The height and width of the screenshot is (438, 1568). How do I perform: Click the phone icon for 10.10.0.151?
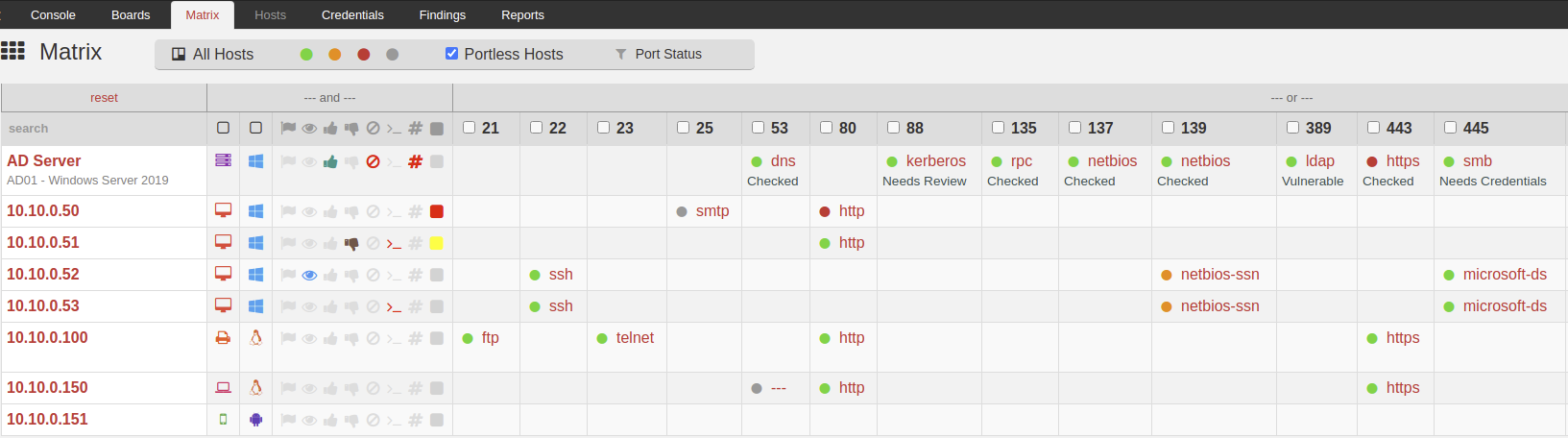(x=223, y=419)
